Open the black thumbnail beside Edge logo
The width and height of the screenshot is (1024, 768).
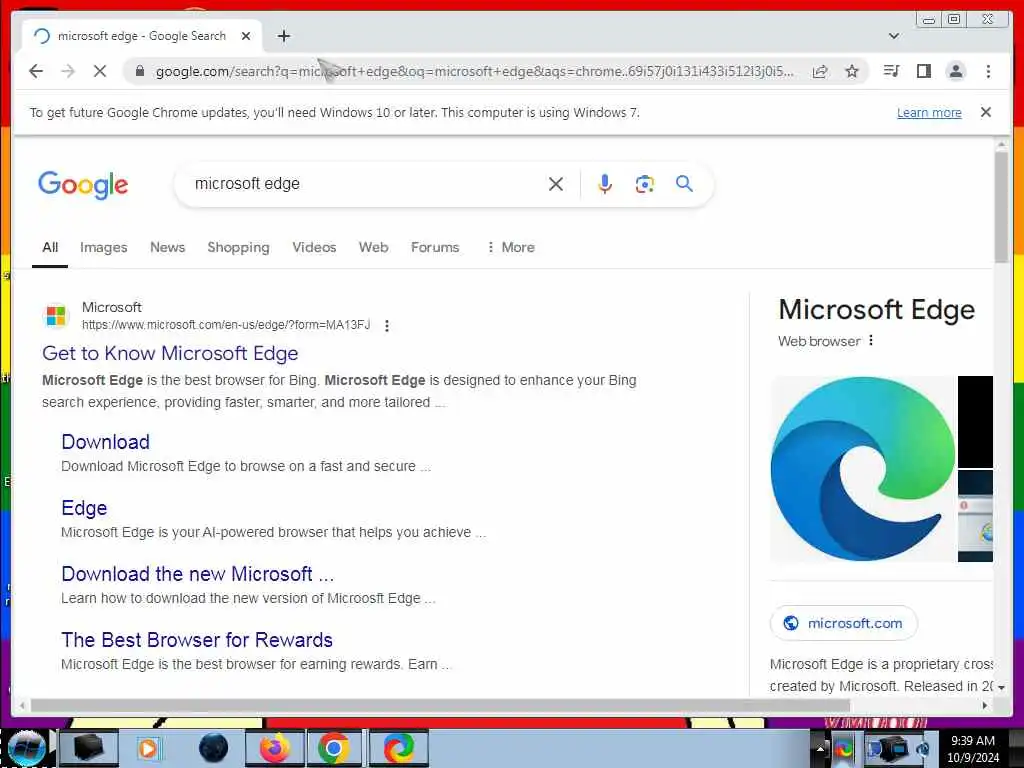975,421
